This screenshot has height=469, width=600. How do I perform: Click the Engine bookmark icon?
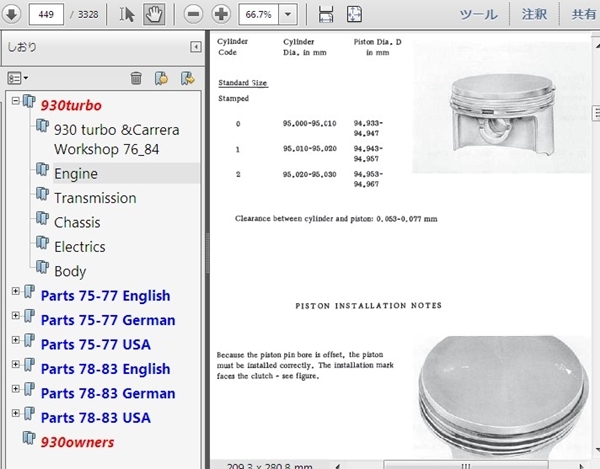pos(42,169)
